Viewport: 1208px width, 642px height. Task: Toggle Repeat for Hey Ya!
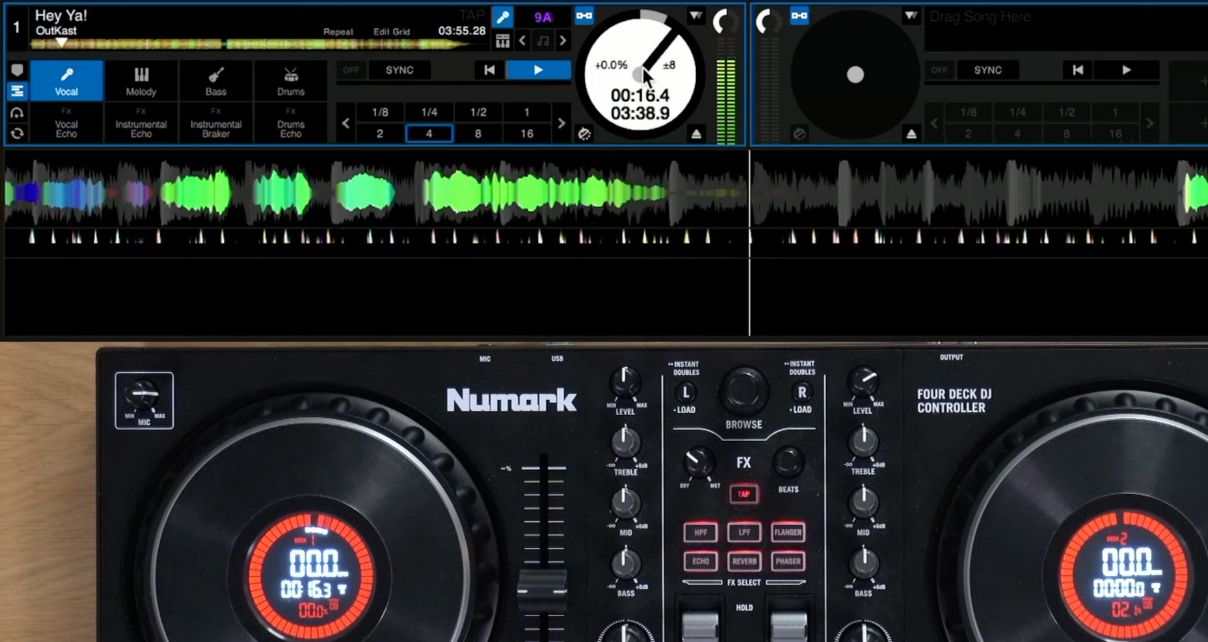coord(339,32)
